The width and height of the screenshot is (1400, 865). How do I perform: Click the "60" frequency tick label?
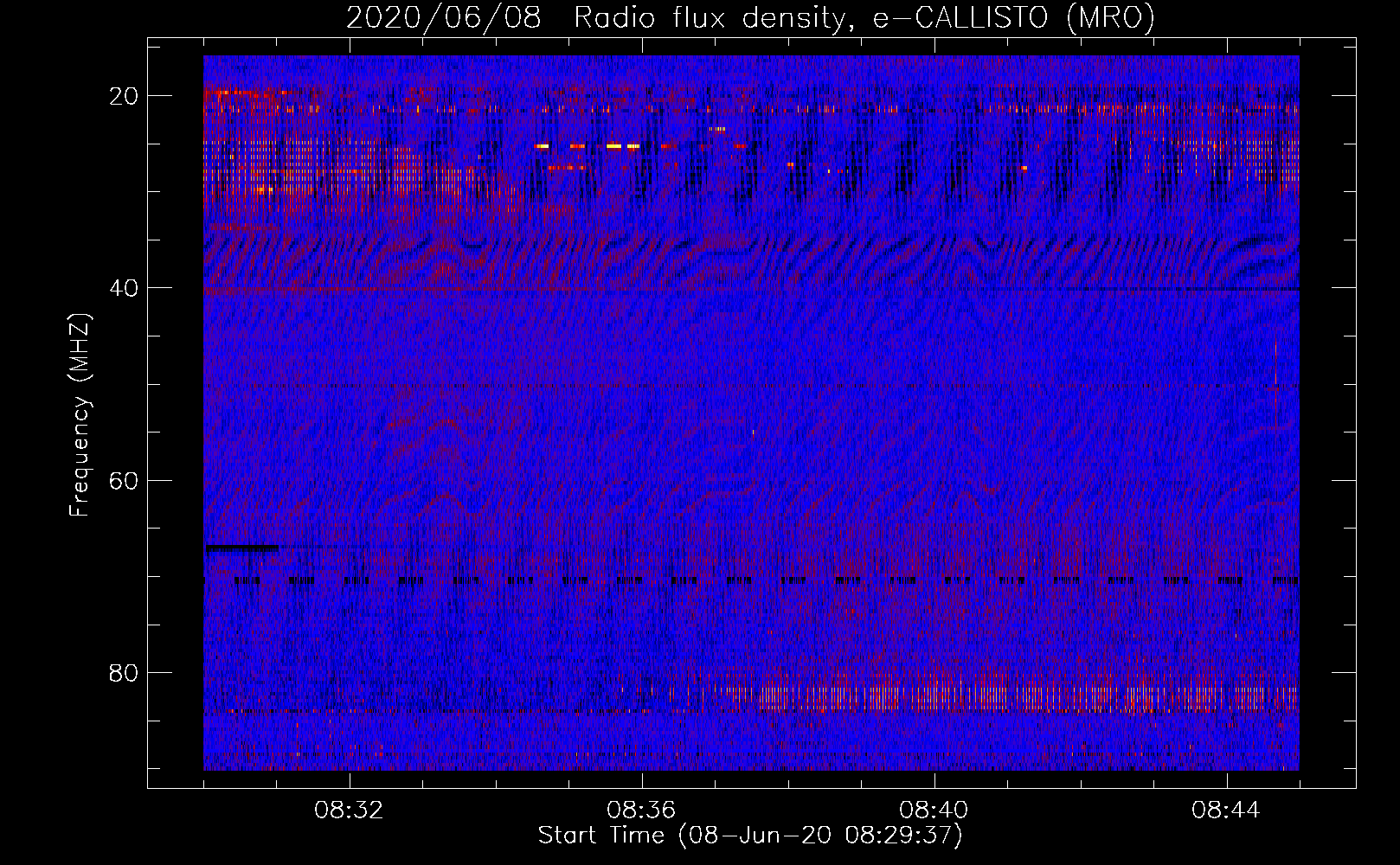click(x=125, y=480)
